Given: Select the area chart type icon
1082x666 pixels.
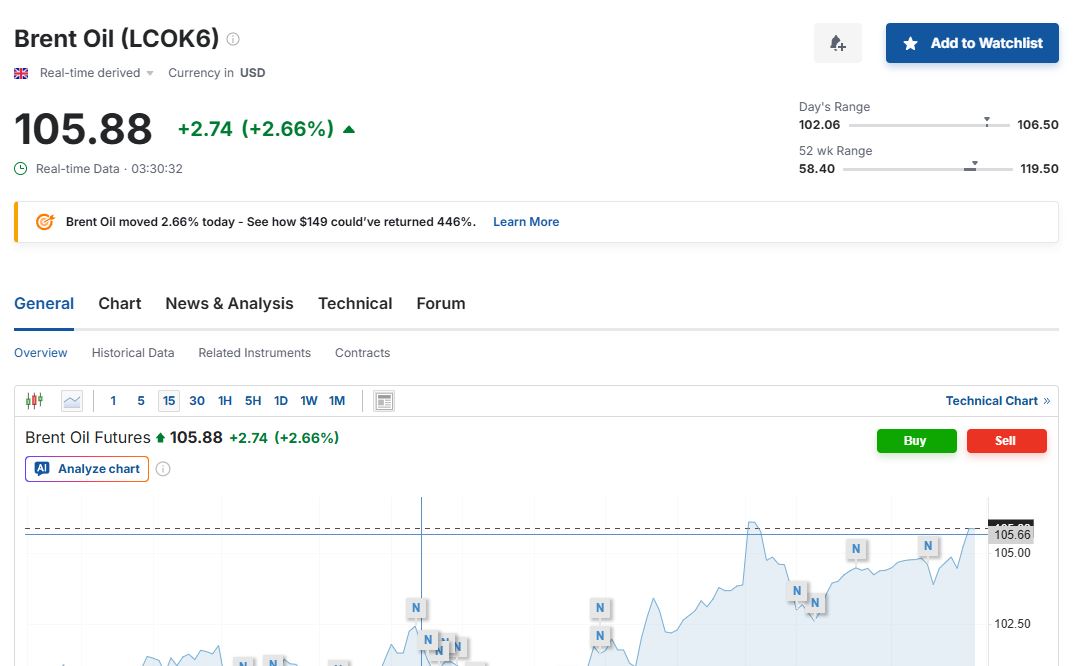Looking at the screenshot, I should point(72,401).
